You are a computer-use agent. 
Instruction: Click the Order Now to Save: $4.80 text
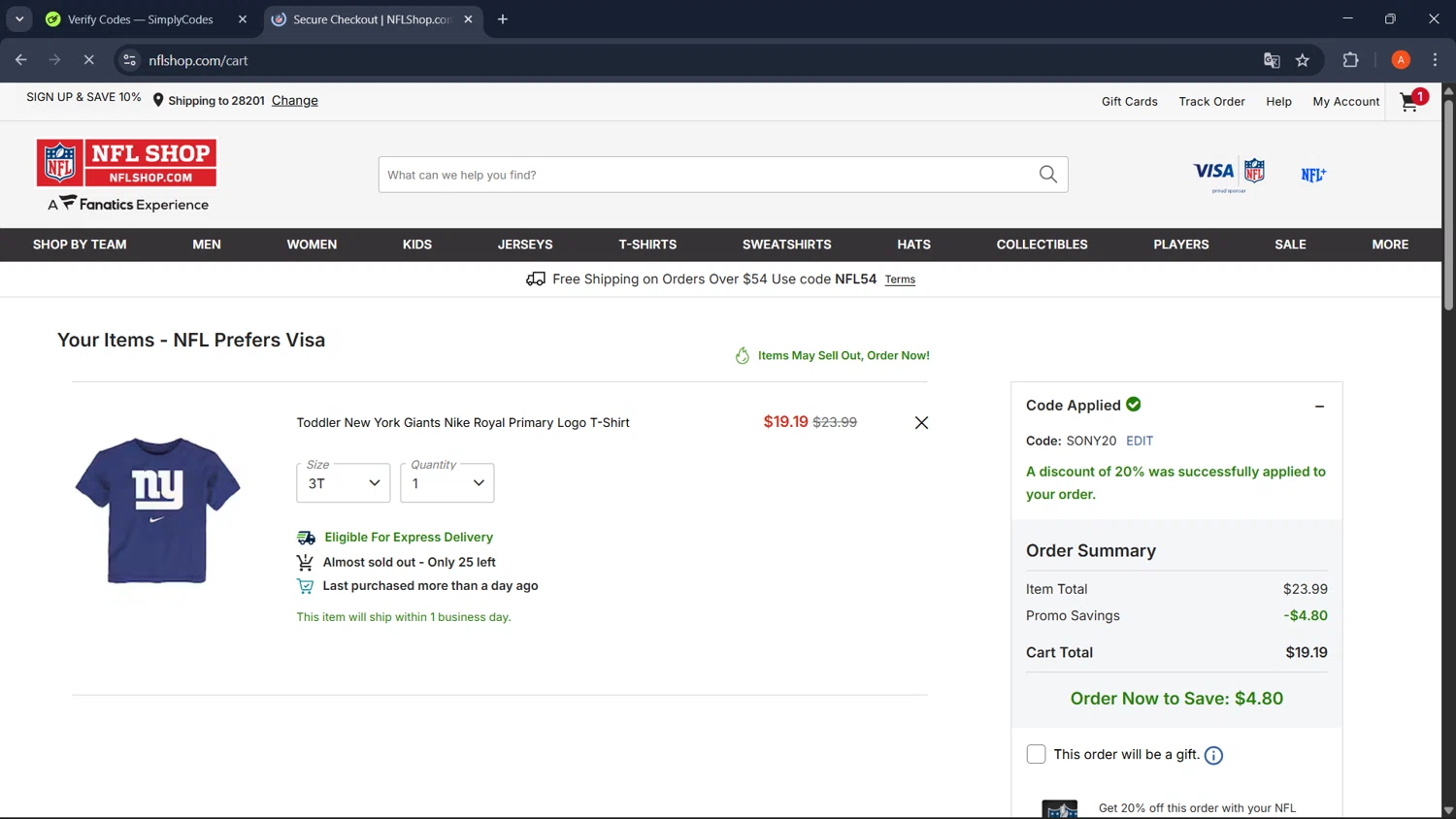(x=1176, y=699)
